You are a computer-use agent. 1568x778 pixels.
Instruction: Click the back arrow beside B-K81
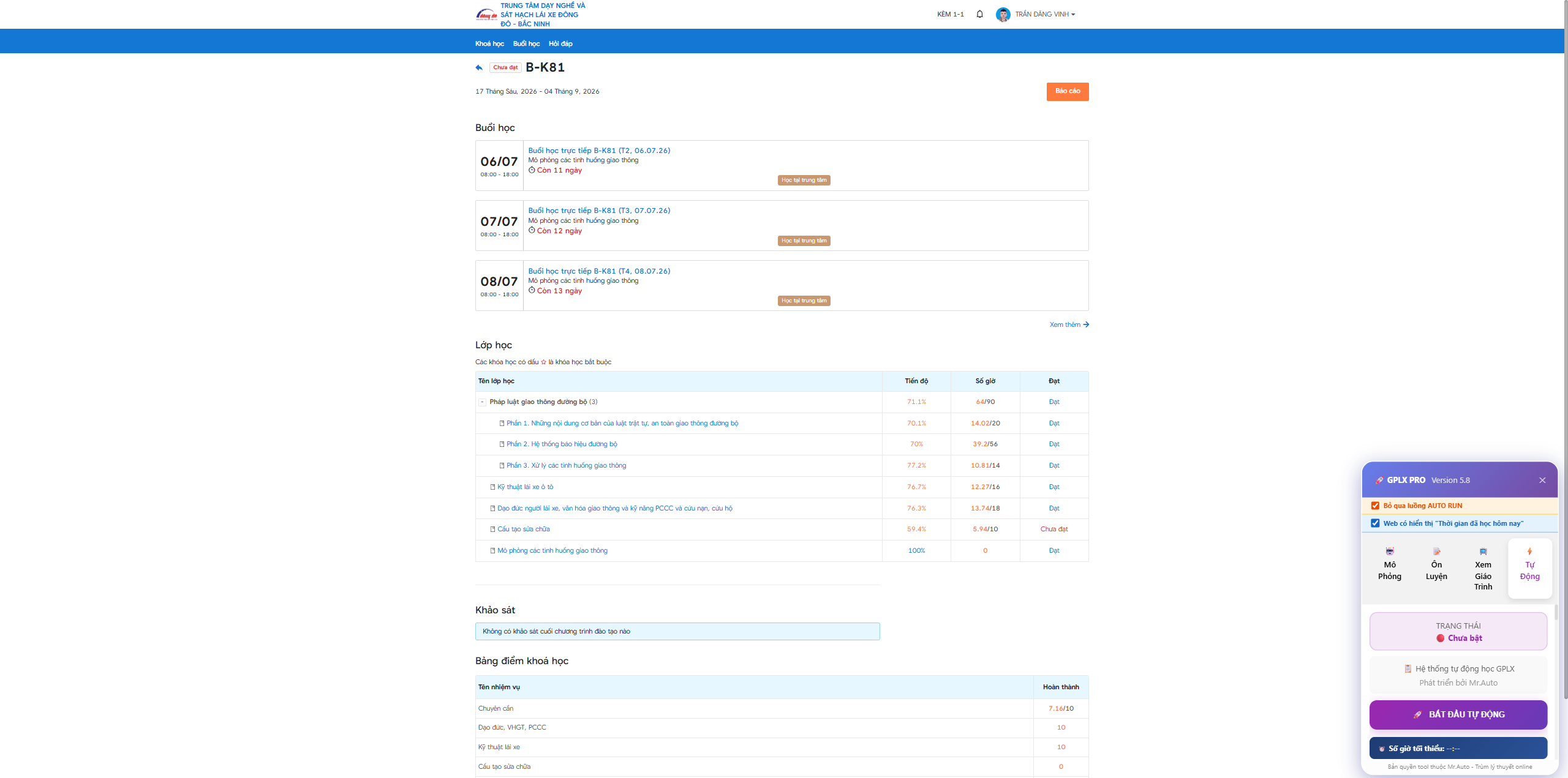point(479,67)
